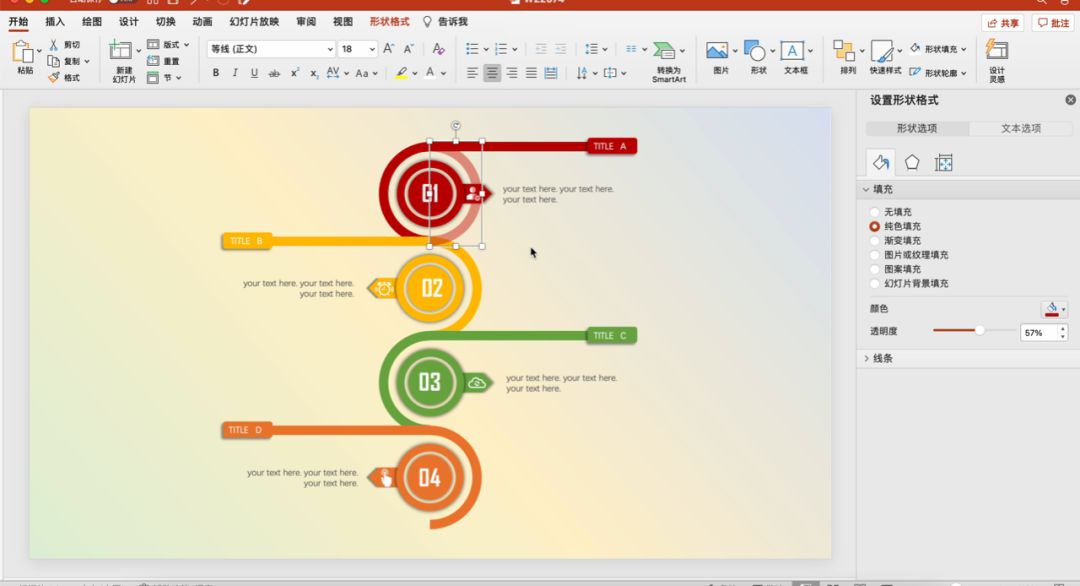Apply Superscript formatting
Screen dimensions: 1080x586
[294, 73]
